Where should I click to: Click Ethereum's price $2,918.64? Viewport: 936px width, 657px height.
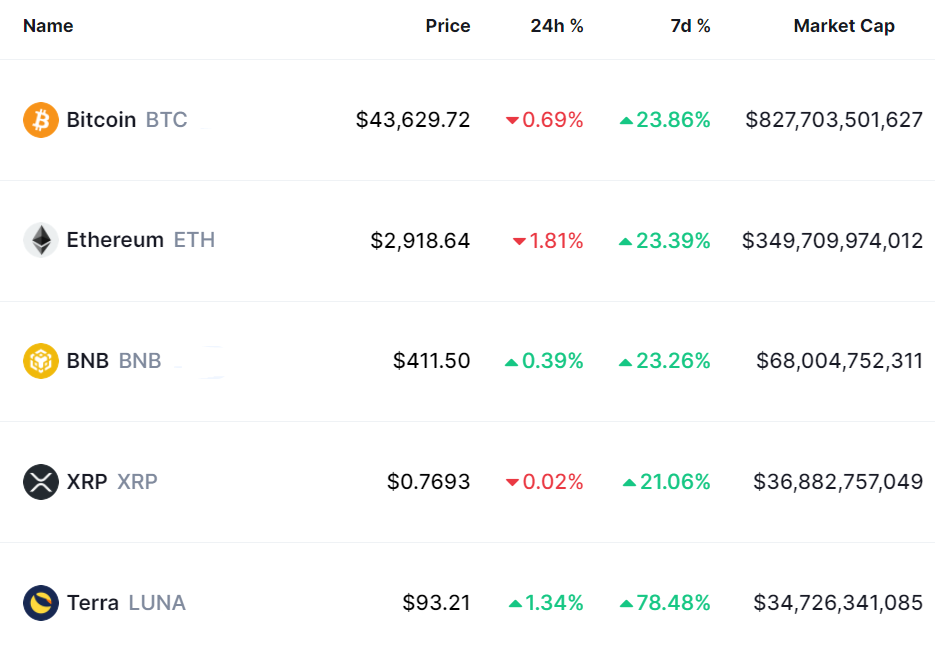(420, 241)
